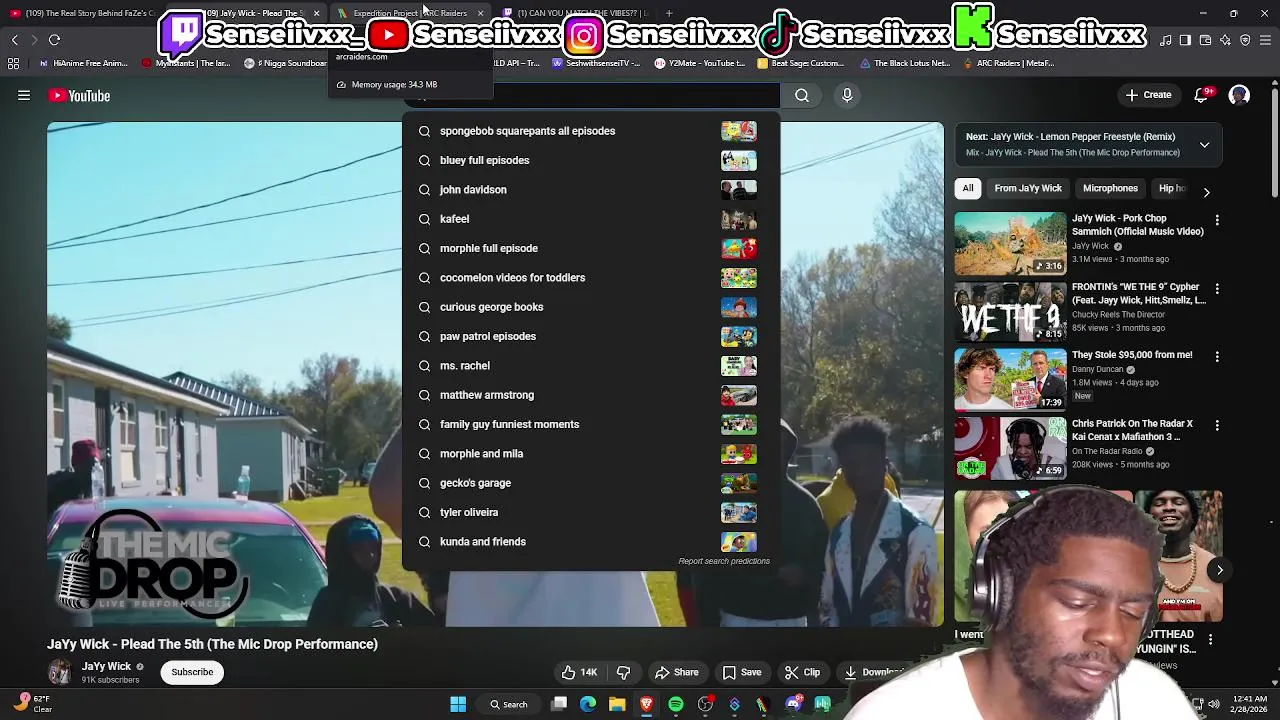Image resolution: width=1280 pixels, height=720 pixels.
Task: Open the bookmarks bar apps grid icon
Action: [x=13, y=63]
